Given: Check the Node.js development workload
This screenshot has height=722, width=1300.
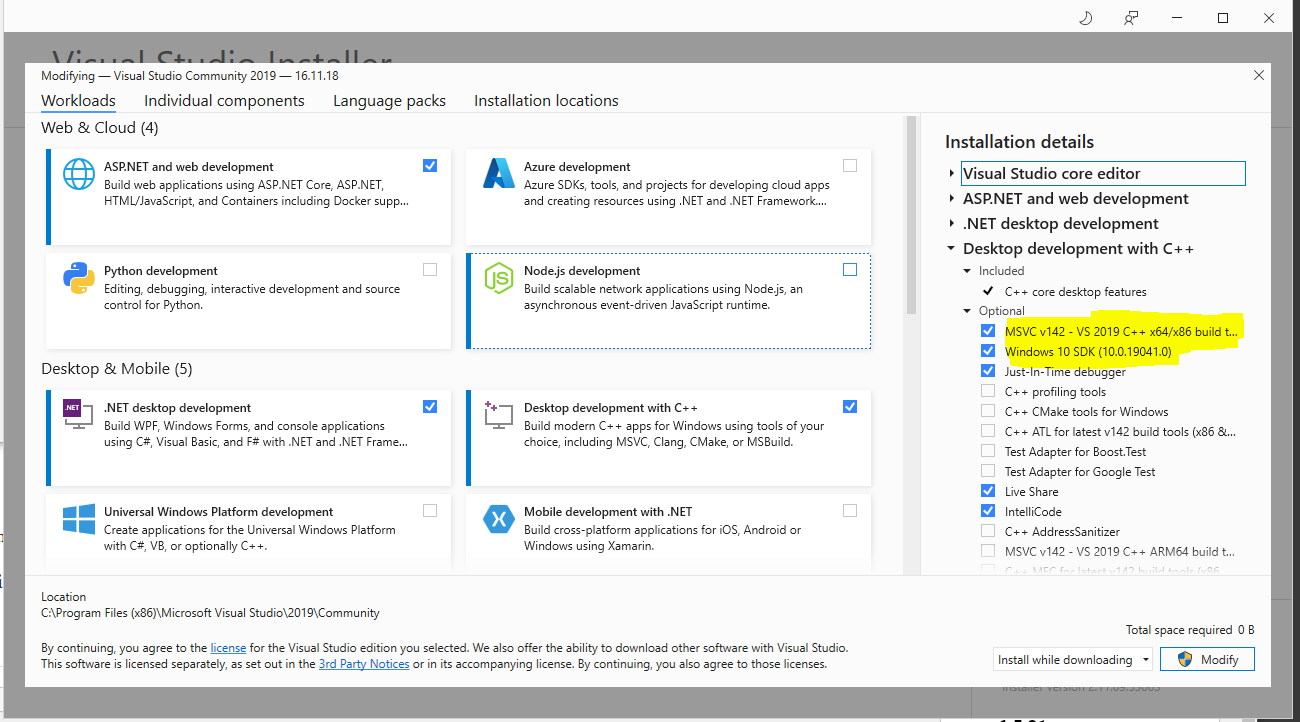Looking at the screenshot, I should click(x=850, y=270).
